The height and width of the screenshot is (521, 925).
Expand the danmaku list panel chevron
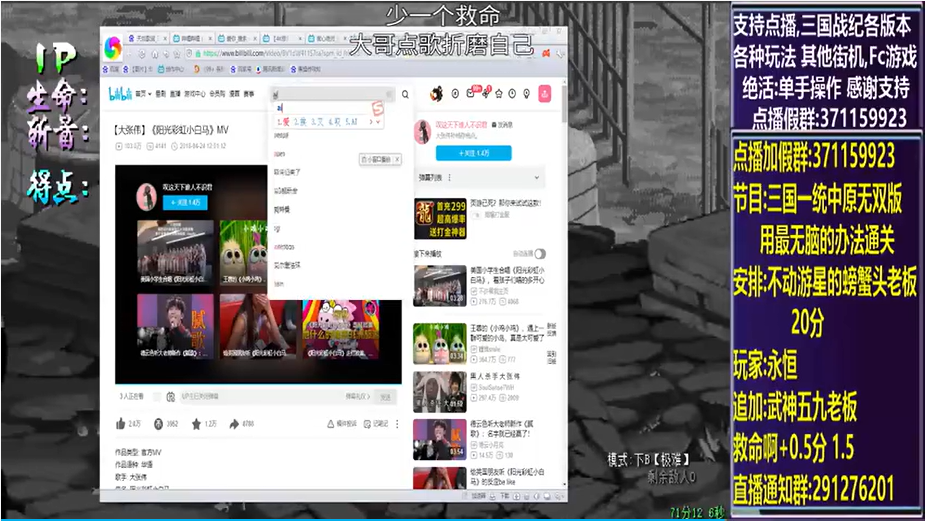tap(537, 178)
